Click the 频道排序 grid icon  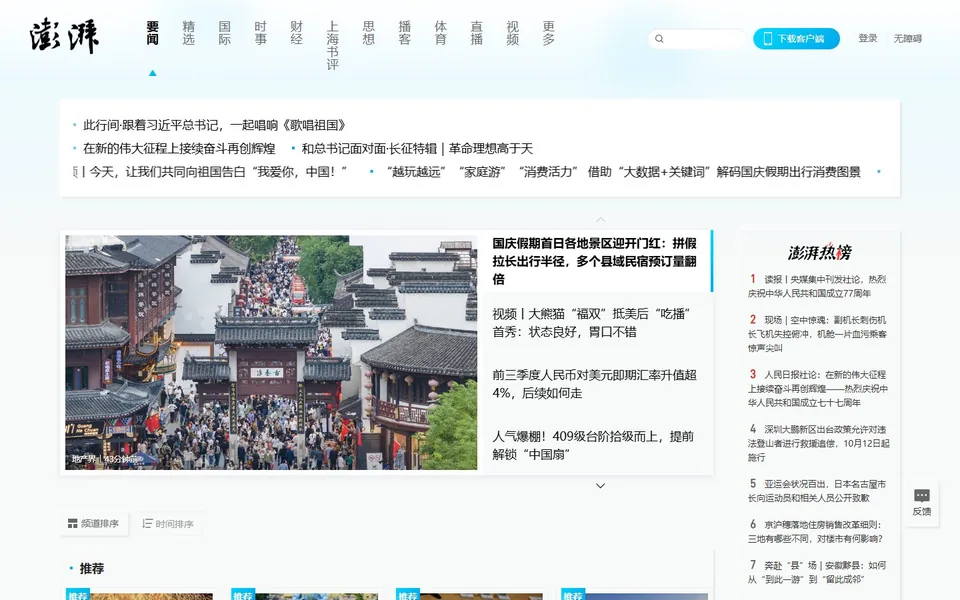click(72, 523)
